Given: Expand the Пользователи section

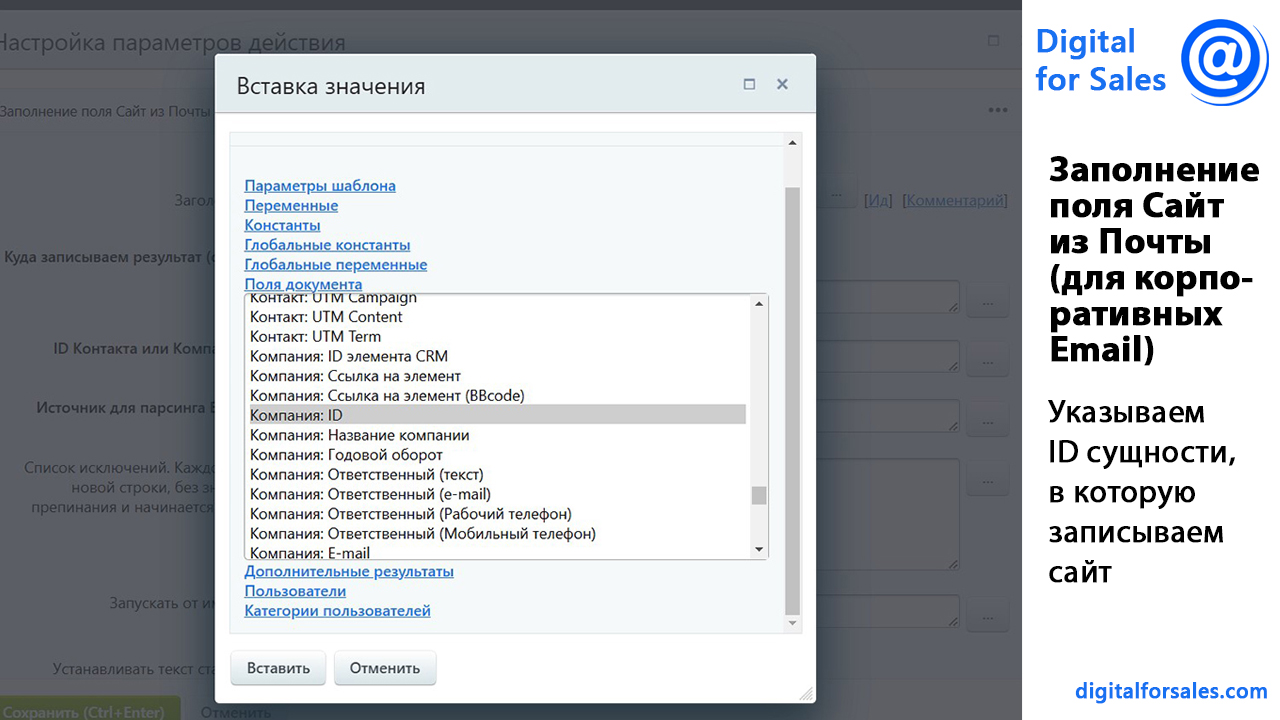Looking at the screenshot, I should coord(295,591).
